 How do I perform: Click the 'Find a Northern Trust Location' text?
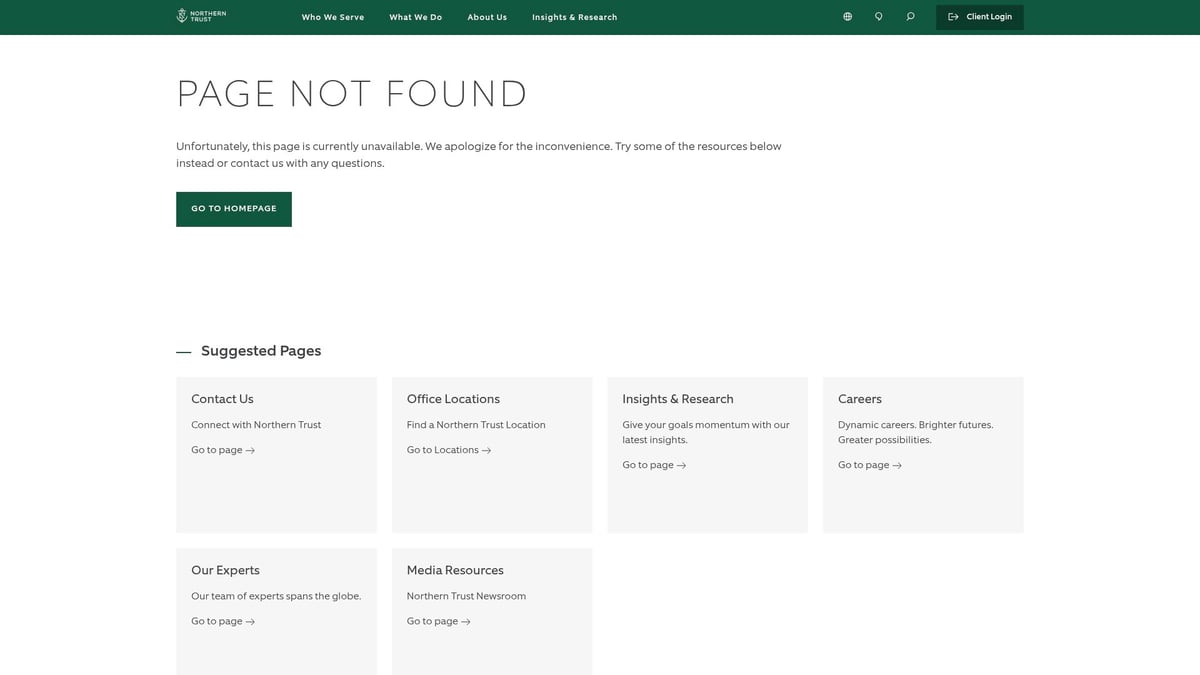[x=476, y=425]
